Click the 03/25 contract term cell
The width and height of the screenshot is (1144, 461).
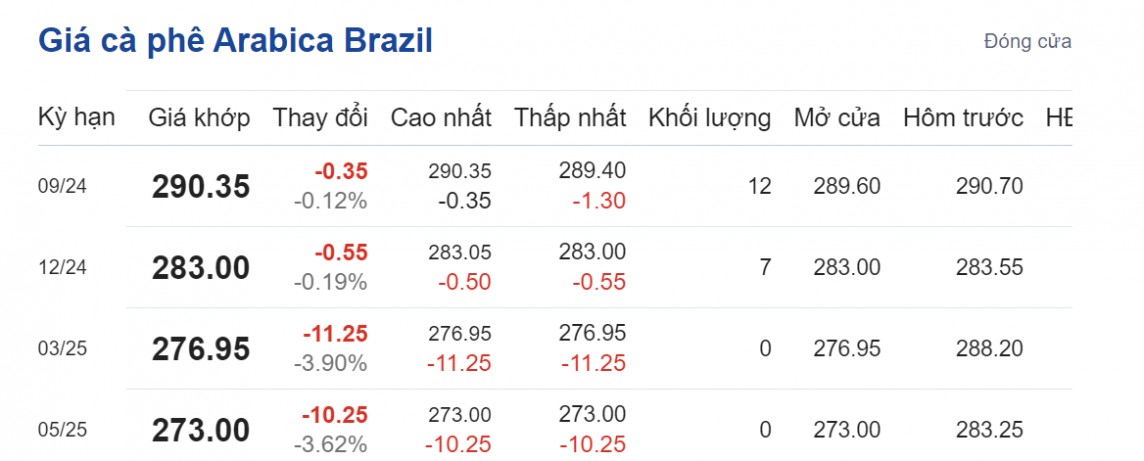pos(62,348)
